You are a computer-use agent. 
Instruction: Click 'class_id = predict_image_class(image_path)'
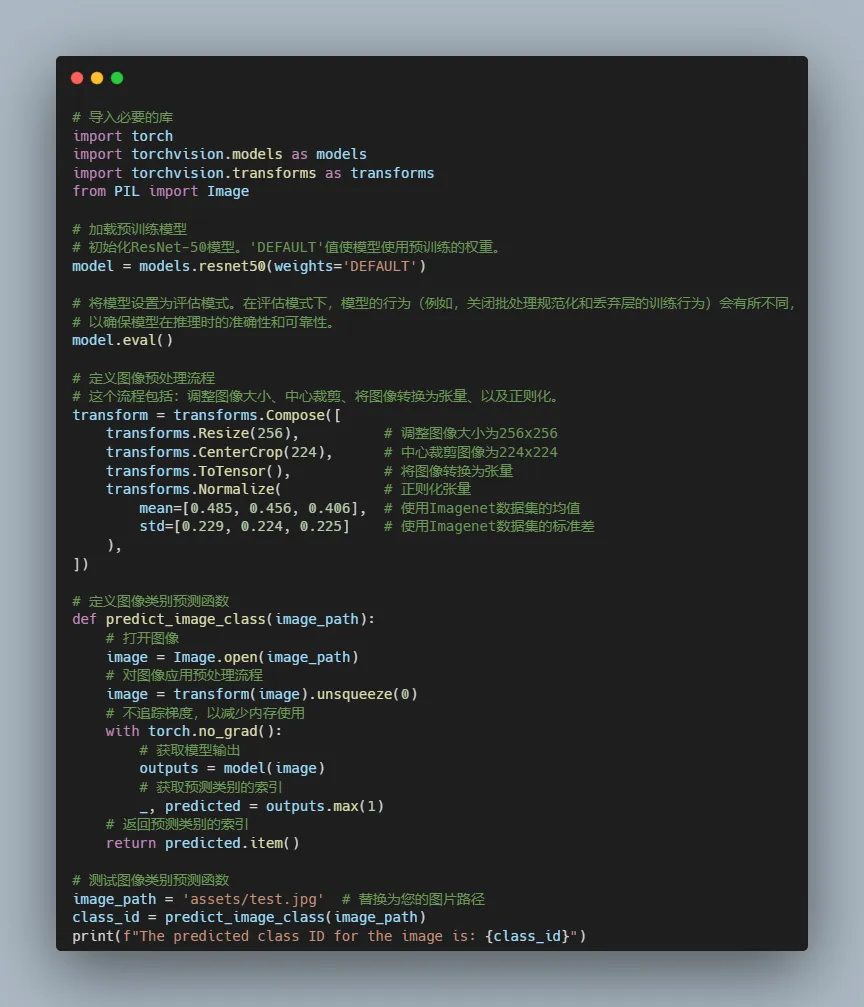(249, 918)
